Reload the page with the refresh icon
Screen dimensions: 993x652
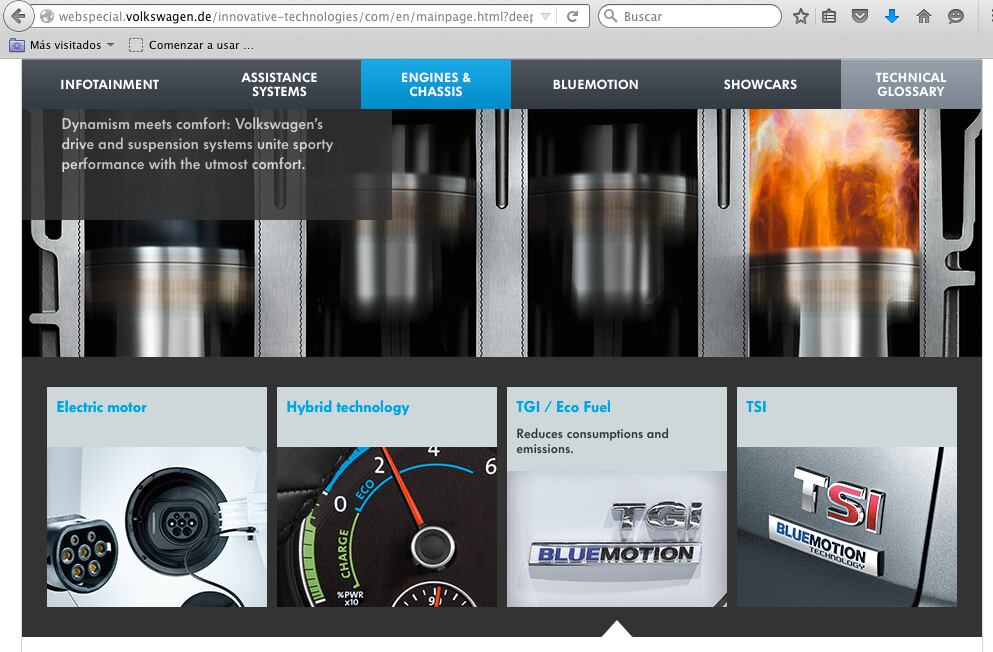[x=572, y=16]
